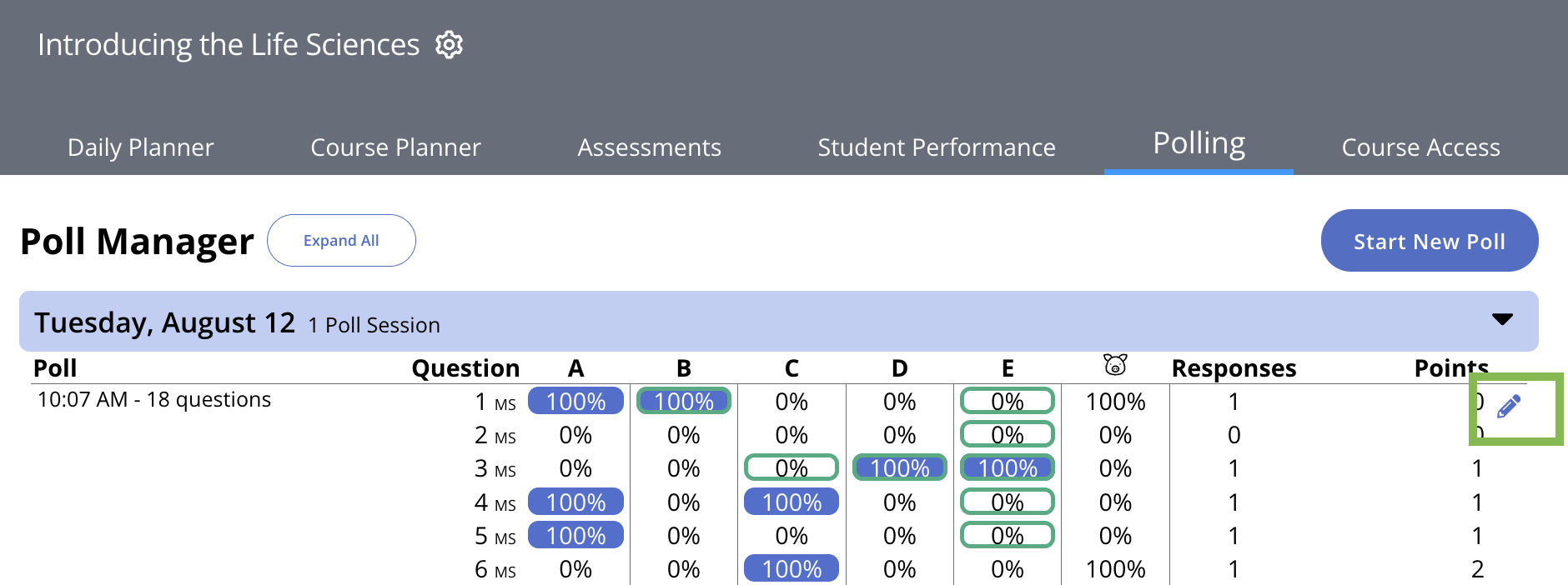Toggle question 1 answer B highlighted pill
Image resolution: width=1568 pixels, height=585 pixels.
[x=683, y=402]
